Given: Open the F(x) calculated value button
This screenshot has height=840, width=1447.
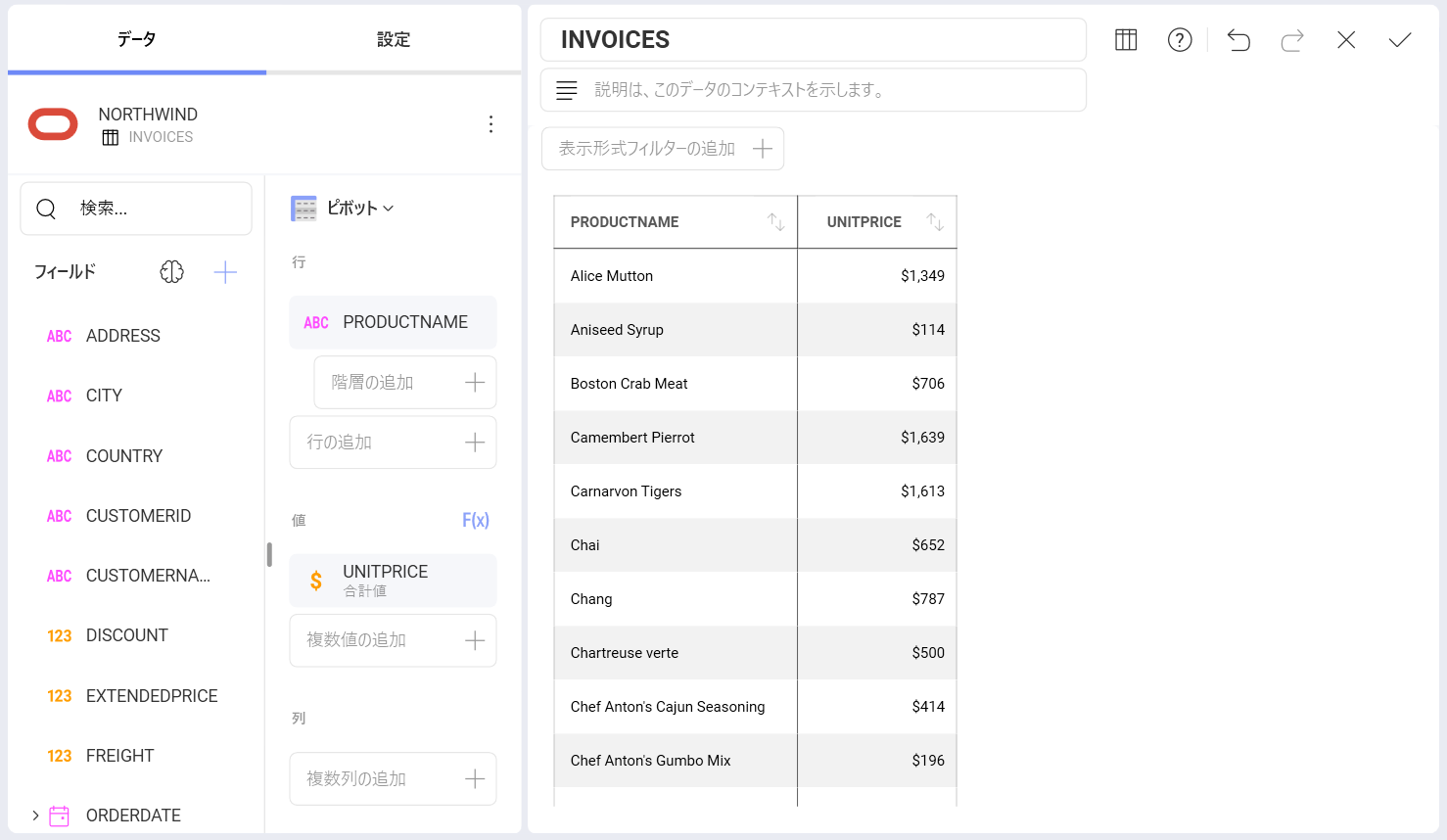Looking at the screenshot, I should [476, 520].
